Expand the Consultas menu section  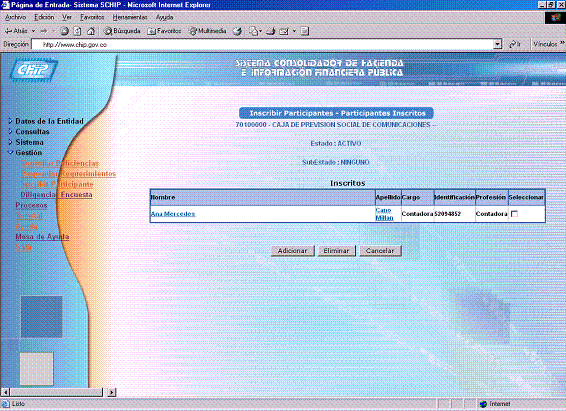29,132
